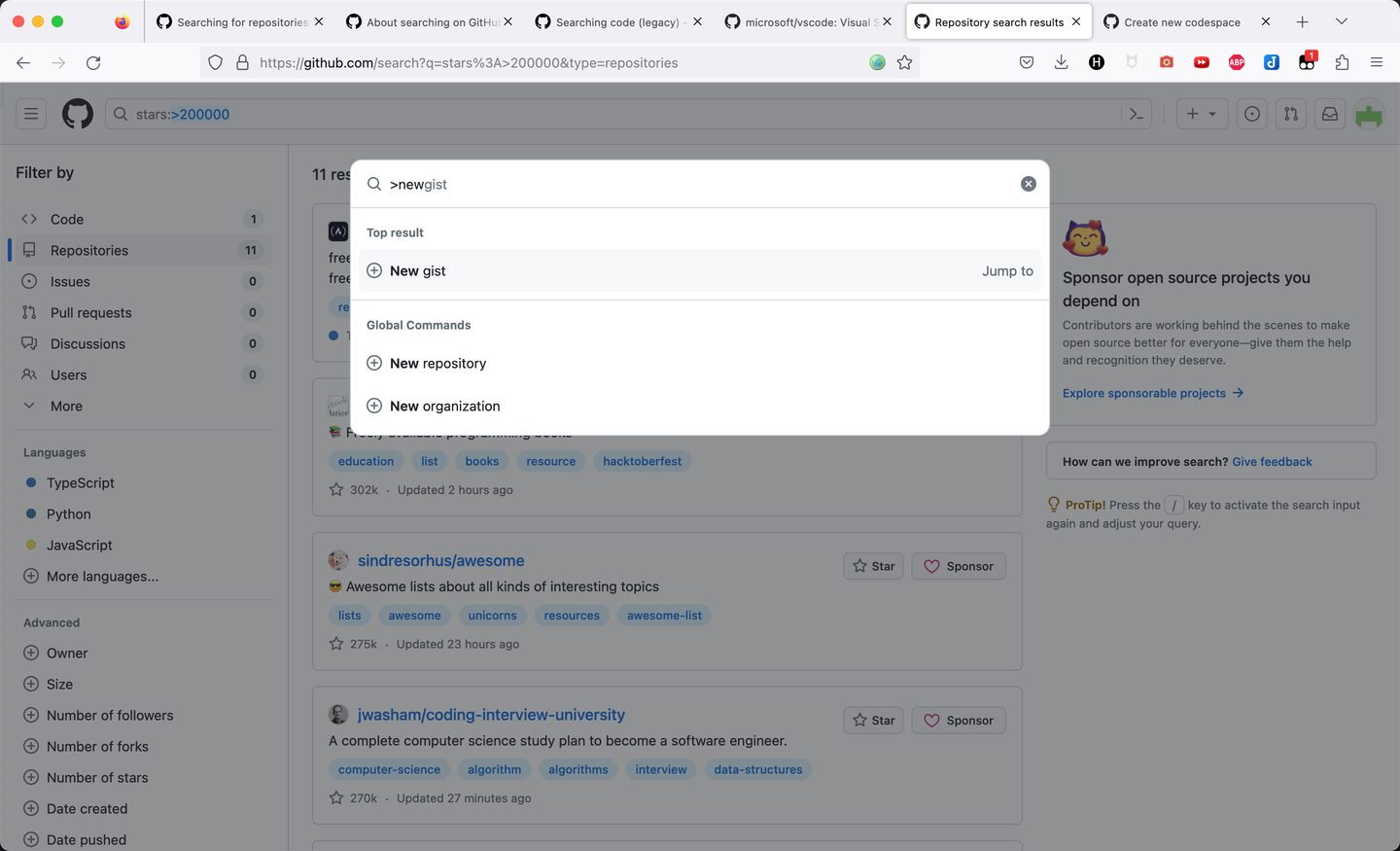Open Firefox downloads icon
This screenshot has width=1400, height=851.
[x=1062, y=62]
